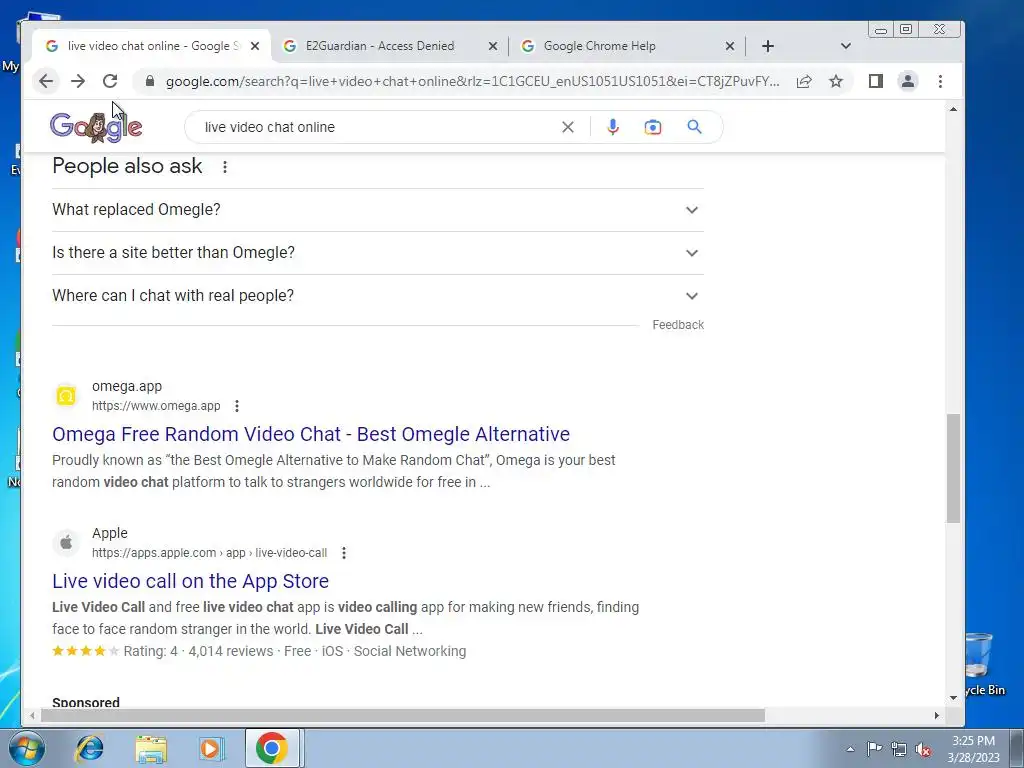Image resolution: width=1024 pixels, height=768 pixels.
Task: Click the address bar URL
Action: coord(472,81)
